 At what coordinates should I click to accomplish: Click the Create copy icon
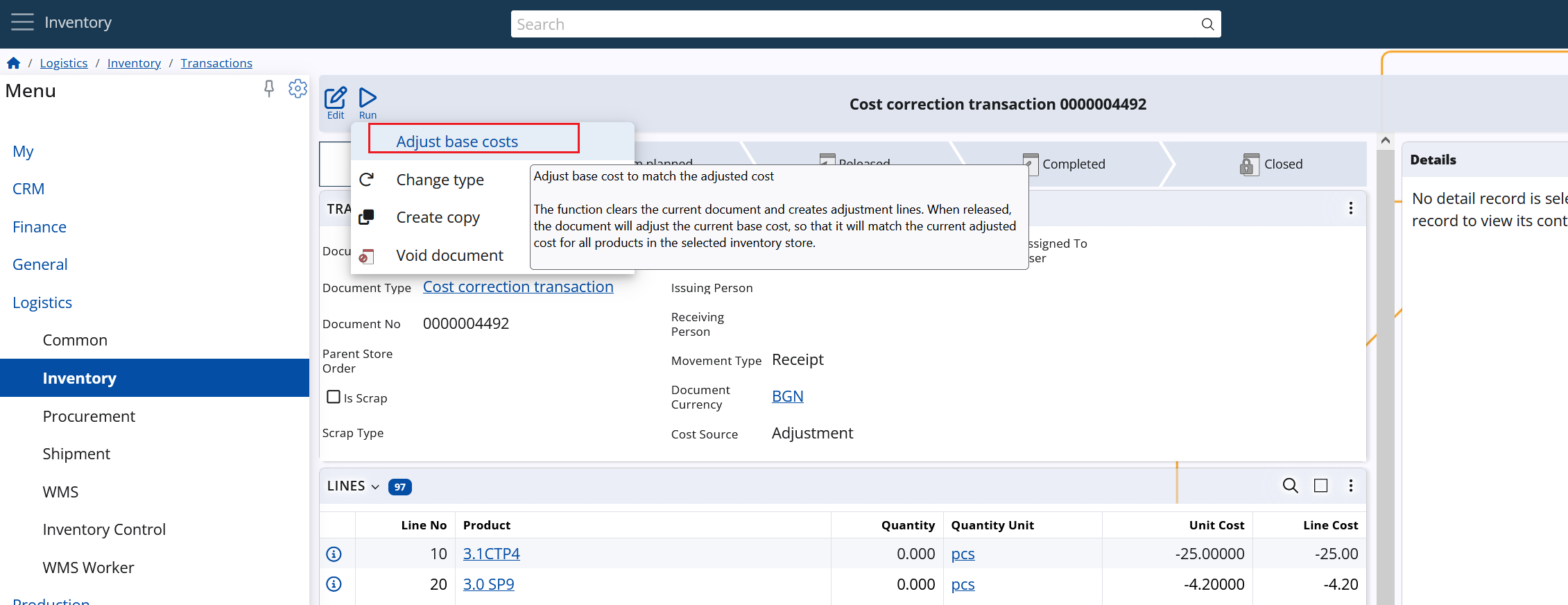(x=367, y=217)
